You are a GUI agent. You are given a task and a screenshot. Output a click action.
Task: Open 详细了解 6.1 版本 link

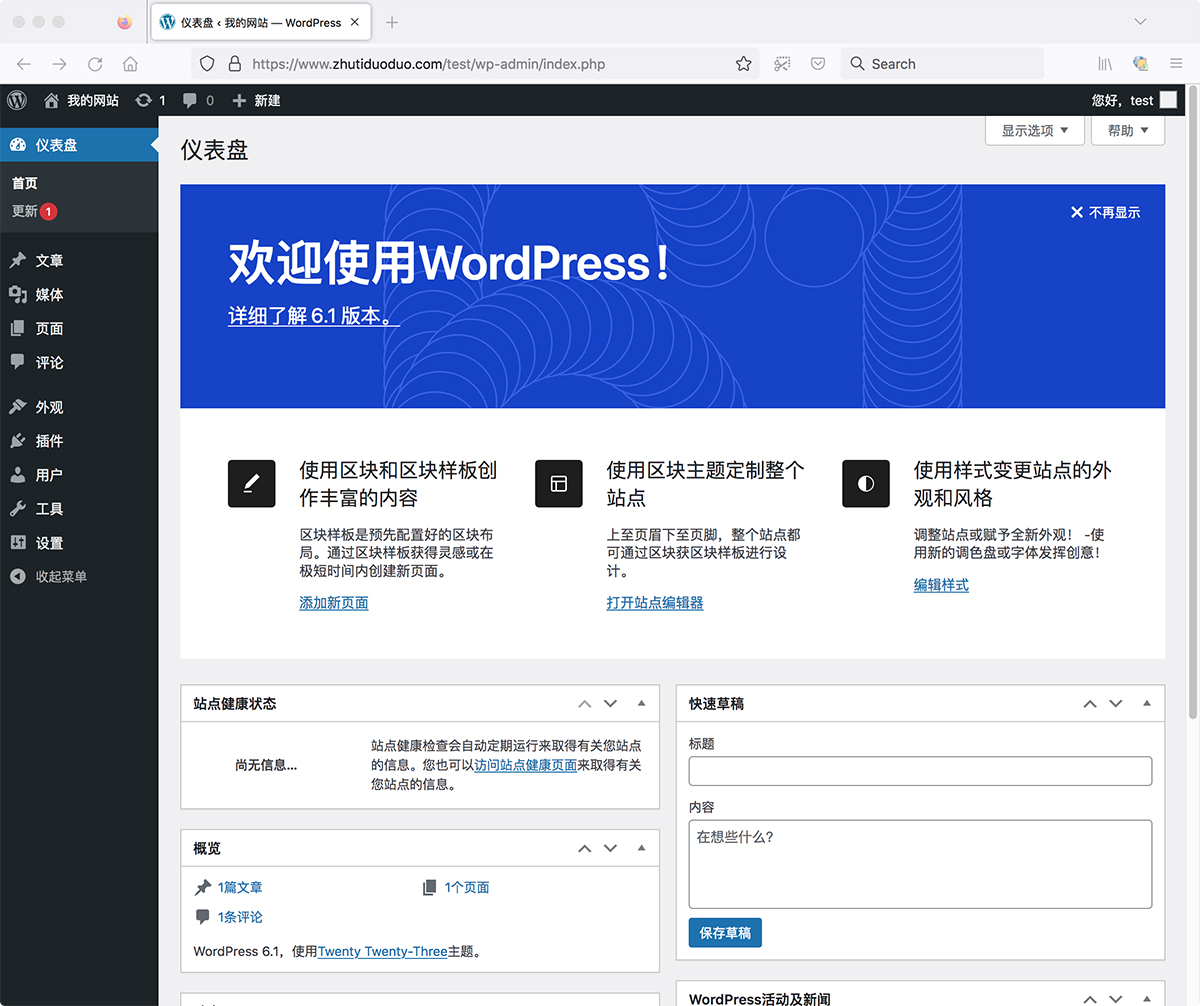tap(314, 316)
